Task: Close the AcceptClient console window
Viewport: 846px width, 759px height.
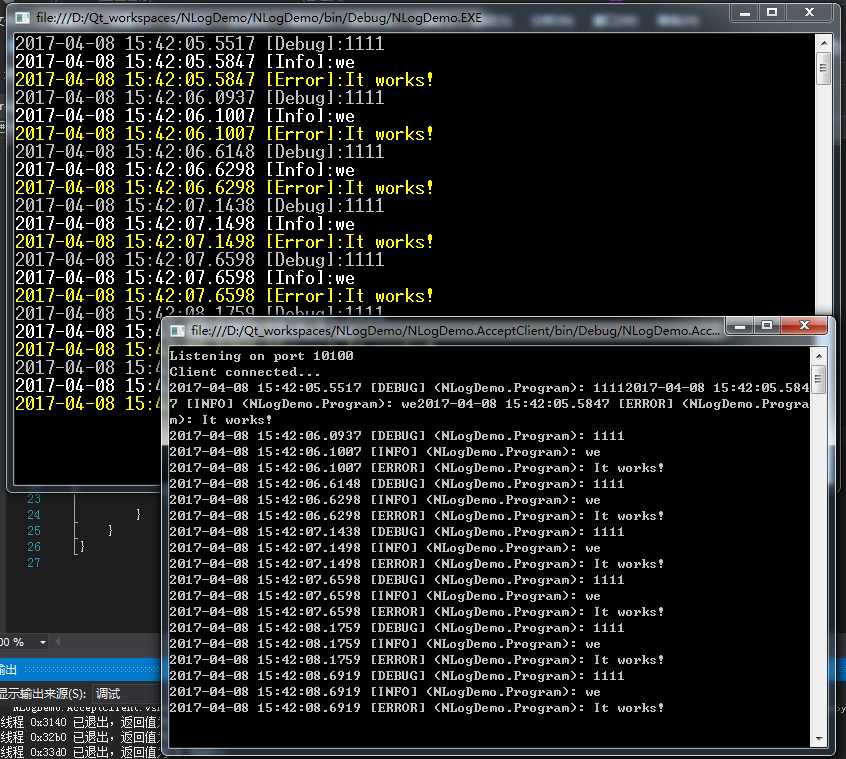Action: coord(804,325)
